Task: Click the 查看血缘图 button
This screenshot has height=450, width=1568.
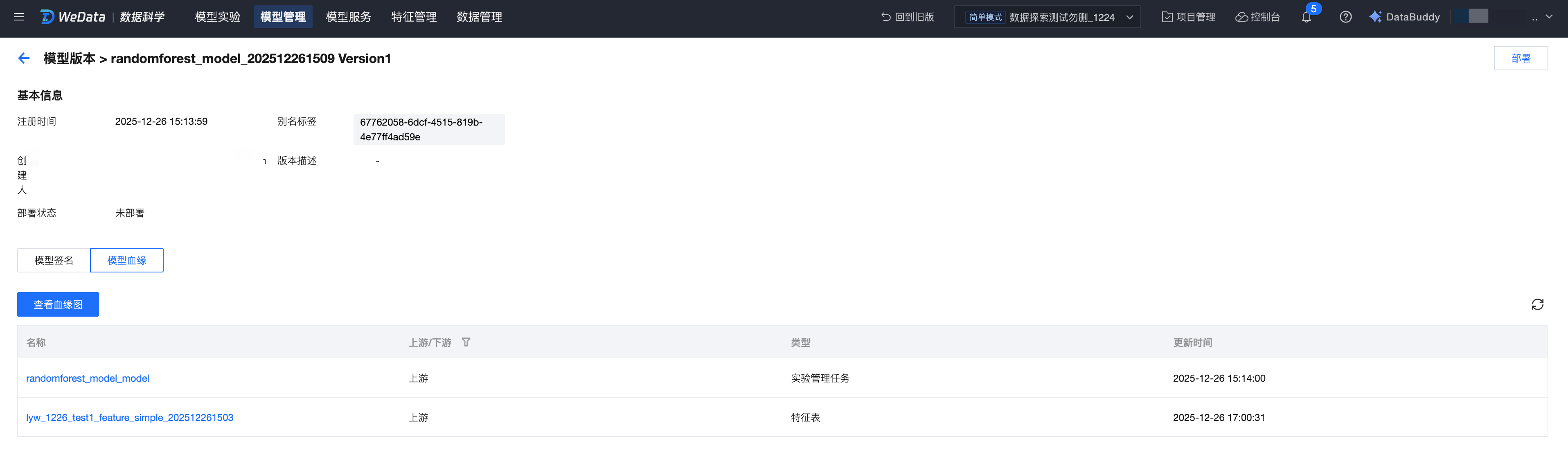Action: [58, 304]
